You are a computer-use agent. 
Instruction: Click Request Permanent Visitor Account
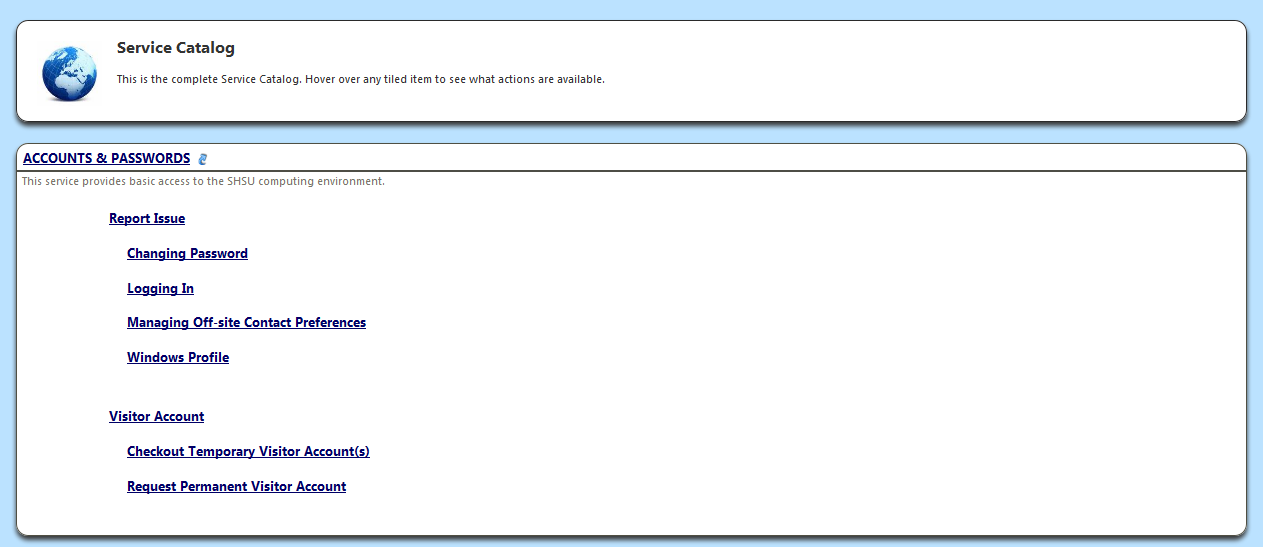(x=236, y=486)
